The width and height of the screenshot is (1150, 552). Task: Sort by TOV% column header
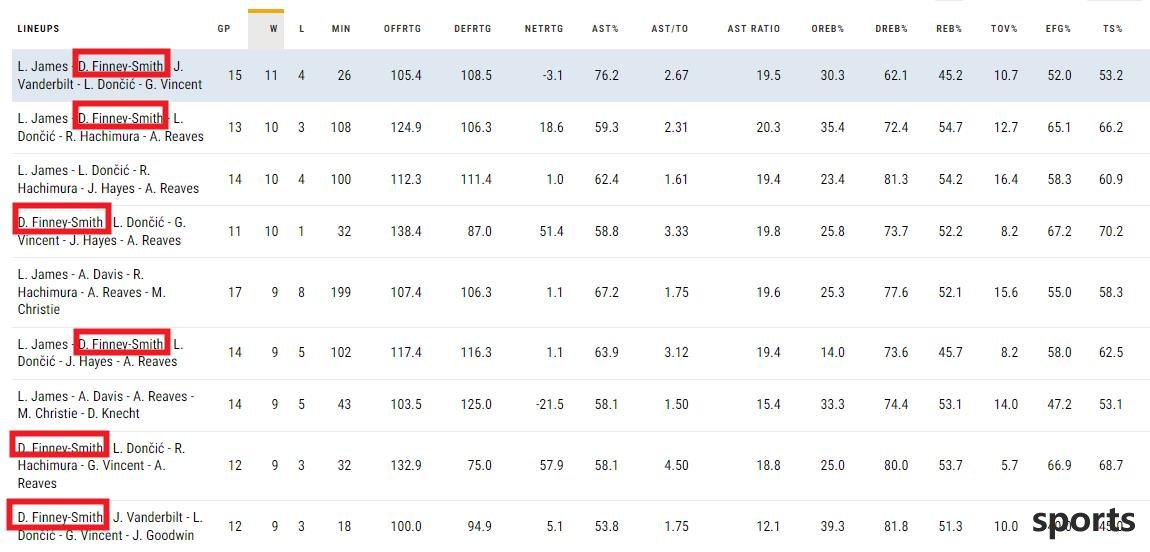1004,29
